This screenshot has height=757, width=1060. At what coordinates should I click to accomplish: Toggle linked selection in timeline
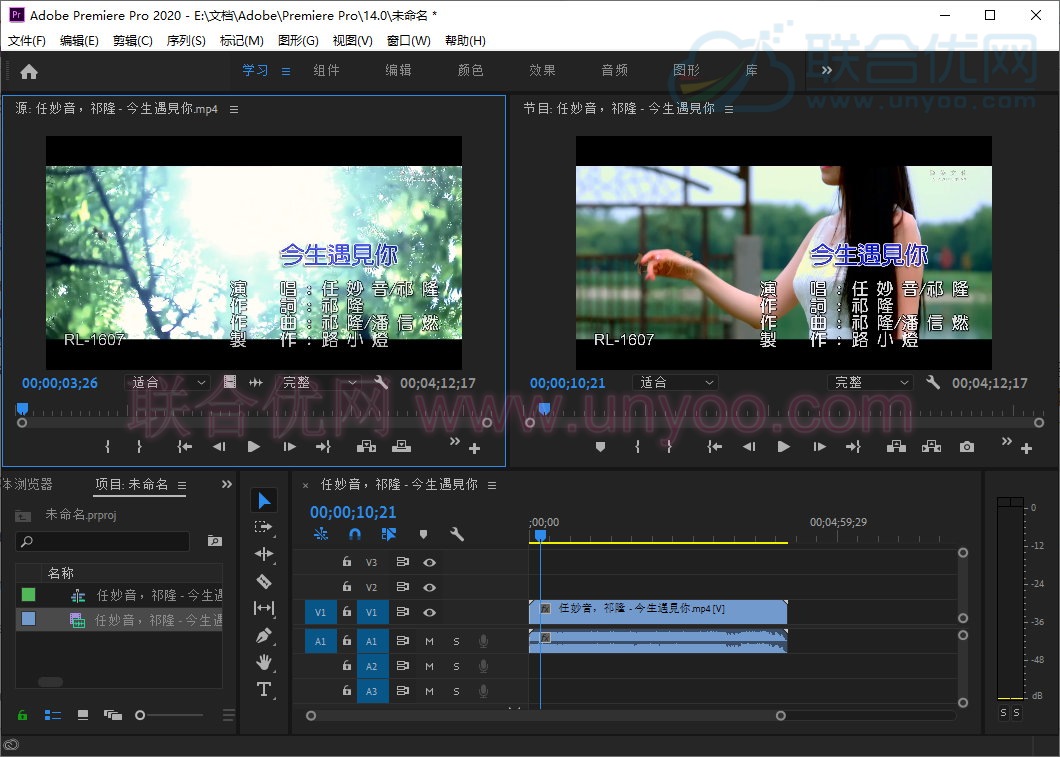389,534
